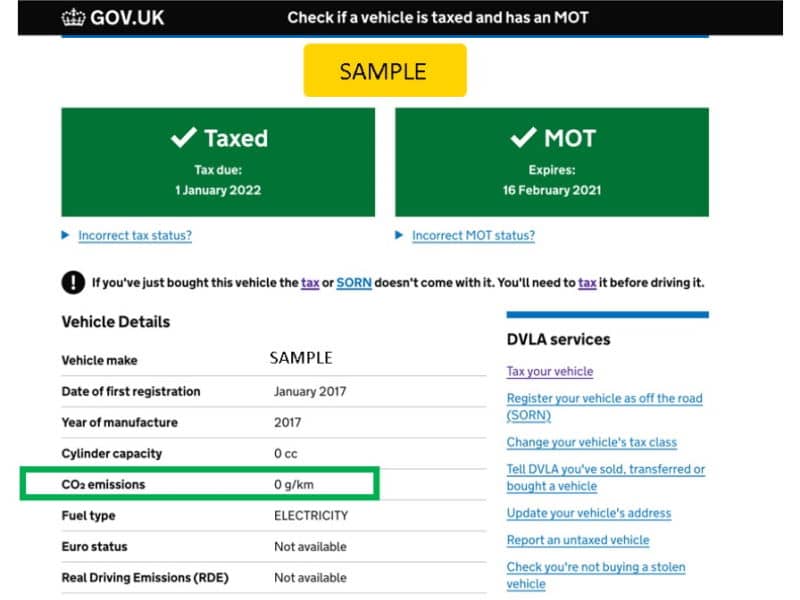Click the 'January 2017' registration value

point(310,391)
